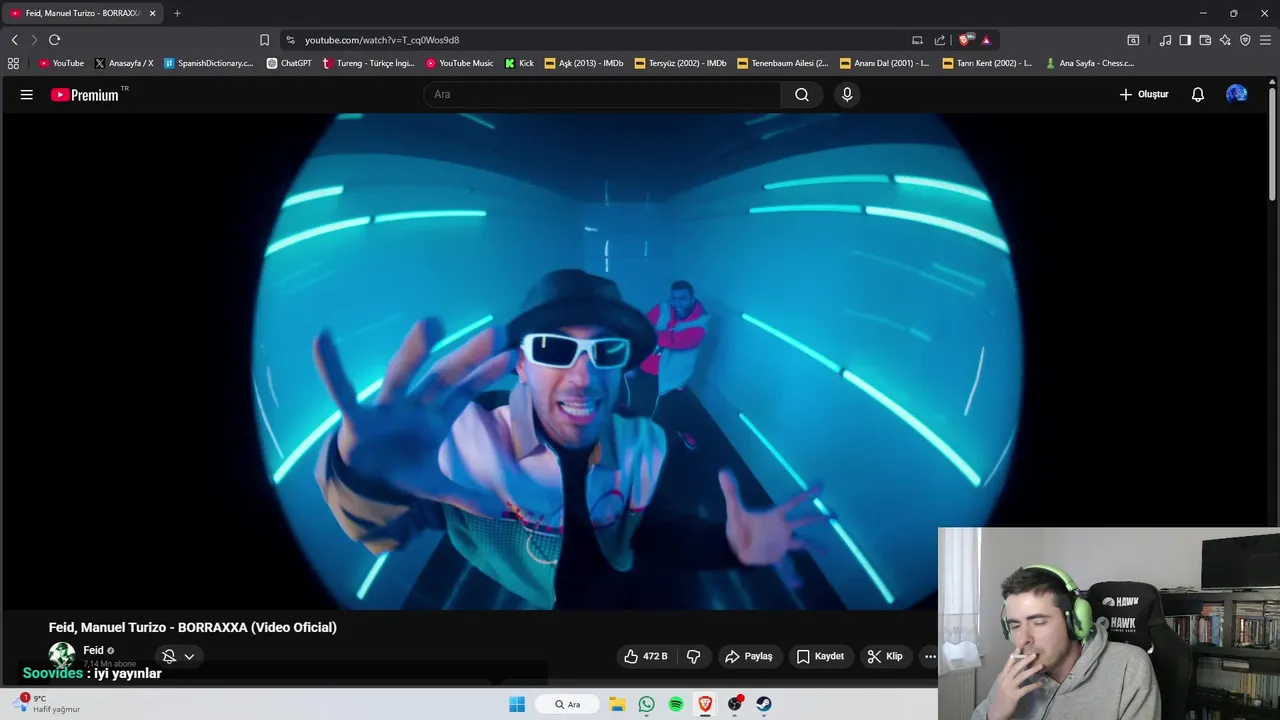Image resolution: width=1280 pixels, height=720 pixels.
Task: Dislike the BORRAXXA video
Action: 694,656
